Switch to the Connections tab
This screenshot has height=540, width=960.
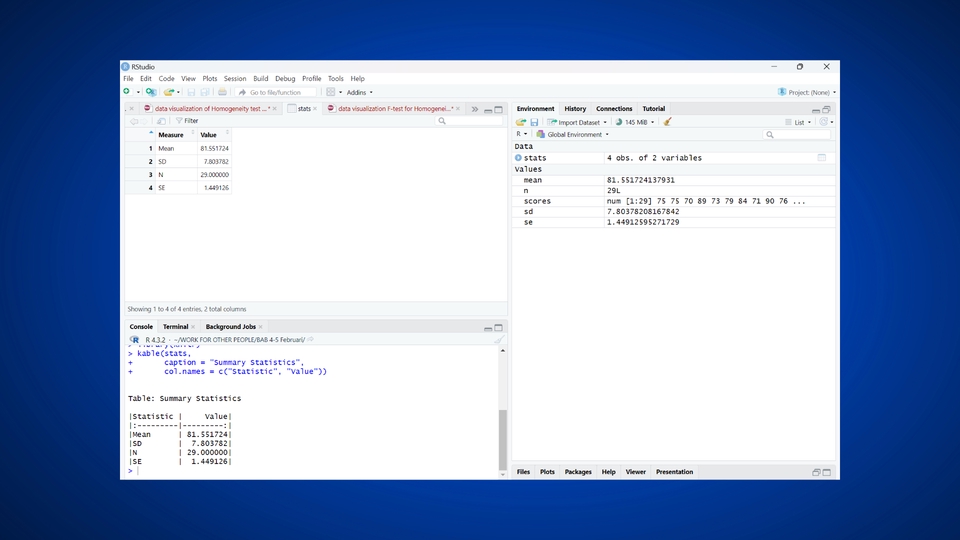click(x=614, y=108)
